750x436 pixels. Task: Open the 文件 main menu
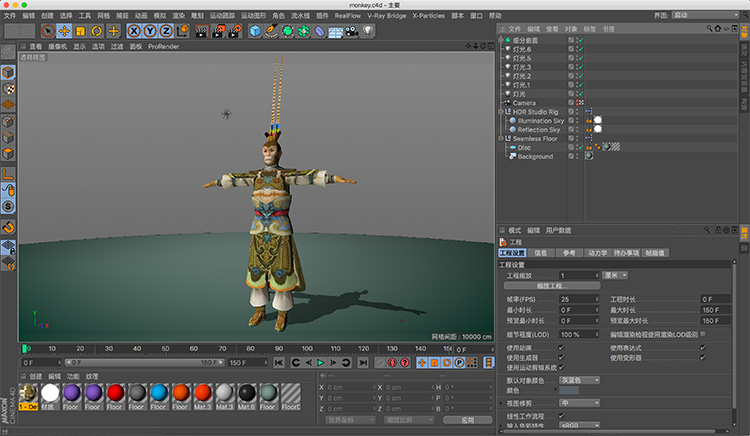click(10, 16)
